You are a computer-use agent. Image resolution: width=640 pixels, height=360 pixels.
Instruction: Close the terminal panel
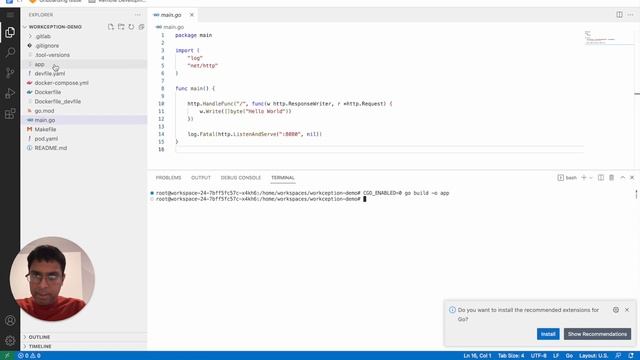point(632,178)
